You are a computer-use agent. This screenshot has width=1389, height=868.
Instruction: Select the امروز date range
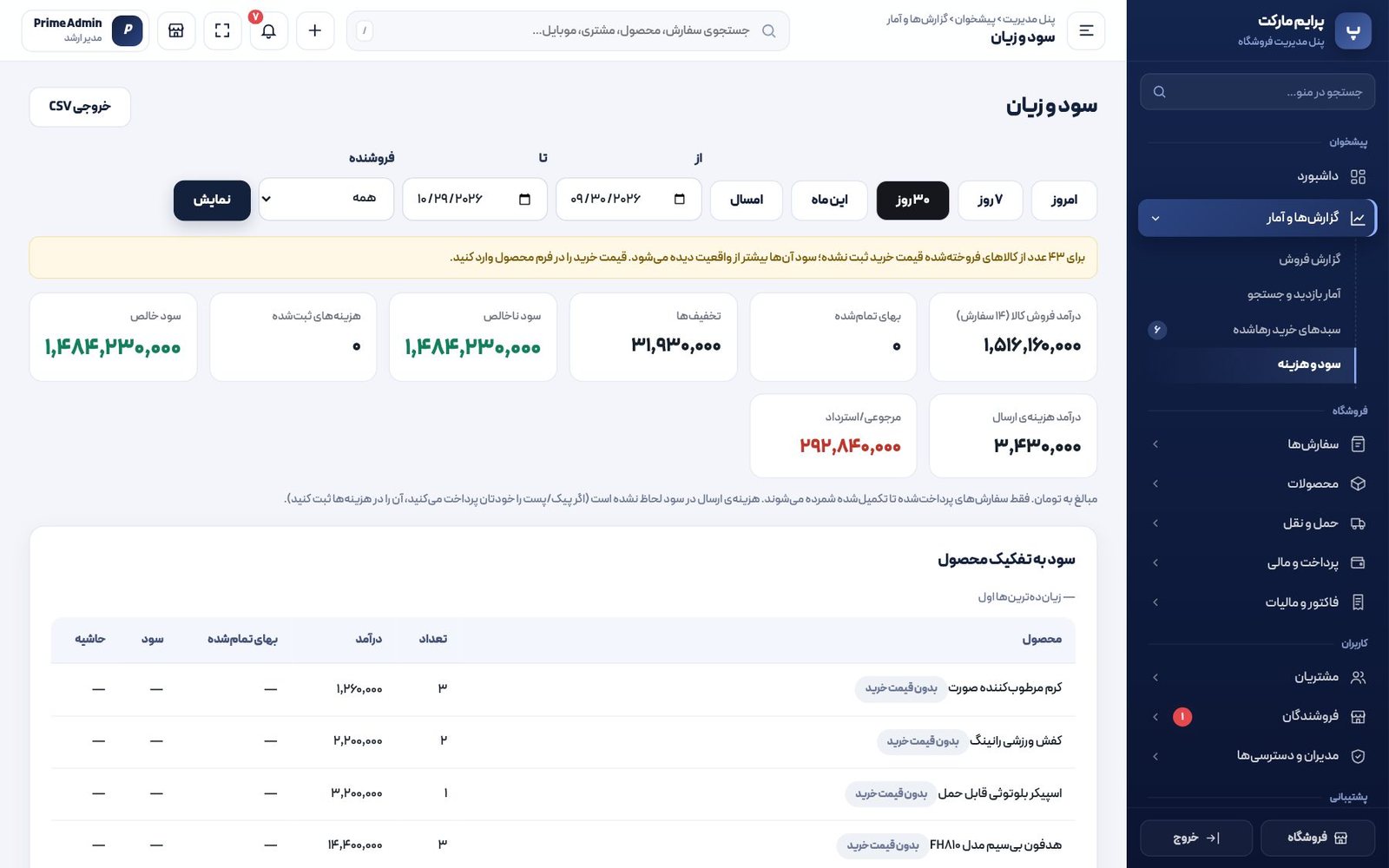click(x=1064, y=201)
